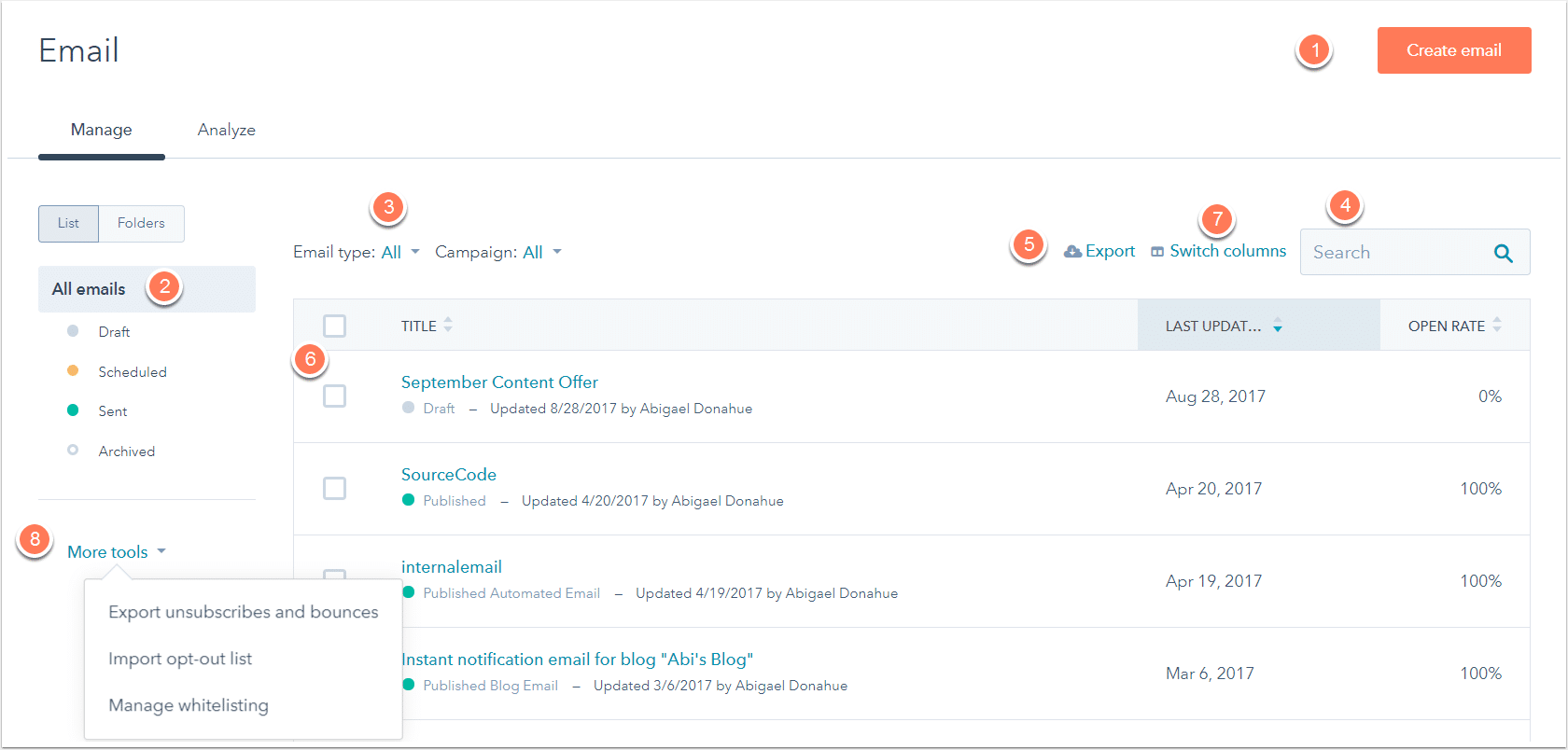Click the Switch columns icon
Image resolution: width=1568 pixels, height=750 pixels.
pos(1157,252)
